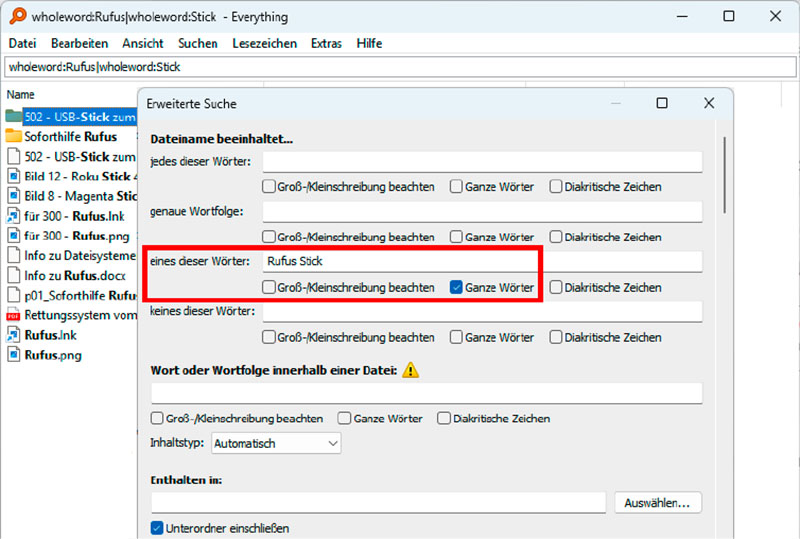Enable Groß-/Kleinschreibung beachten under jedes dieser Wörter

(x=269, y=186)
